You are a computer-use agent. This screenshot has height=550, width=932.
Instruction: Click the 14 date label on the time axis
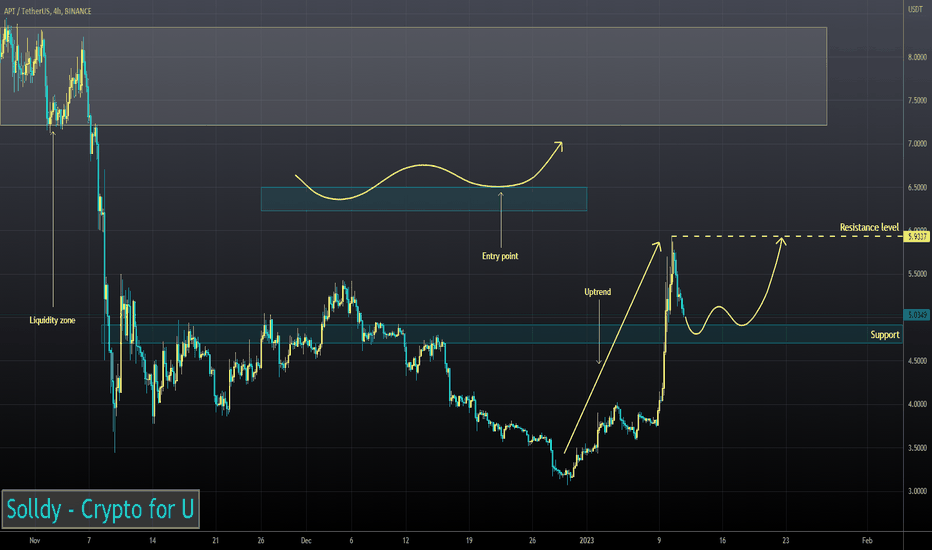(x=153, y=540)
